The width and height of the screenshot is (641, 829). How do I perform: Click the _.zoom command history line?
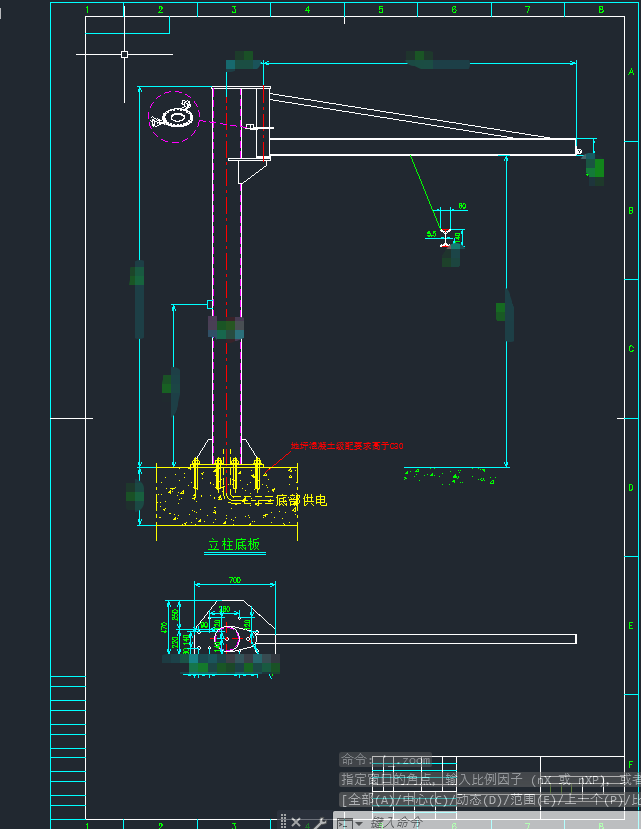[386, 760]
